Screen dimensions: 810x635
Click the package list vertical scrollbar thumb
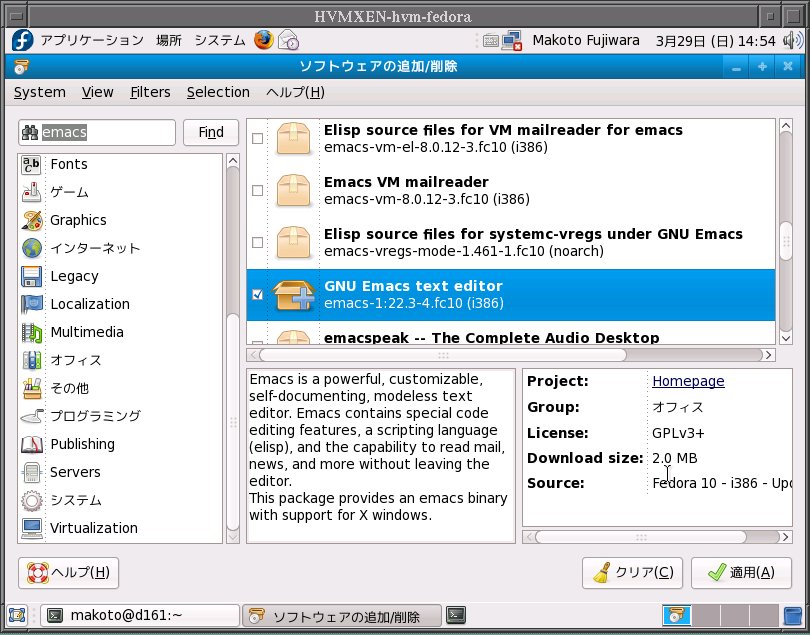click(x=786, y=241)
